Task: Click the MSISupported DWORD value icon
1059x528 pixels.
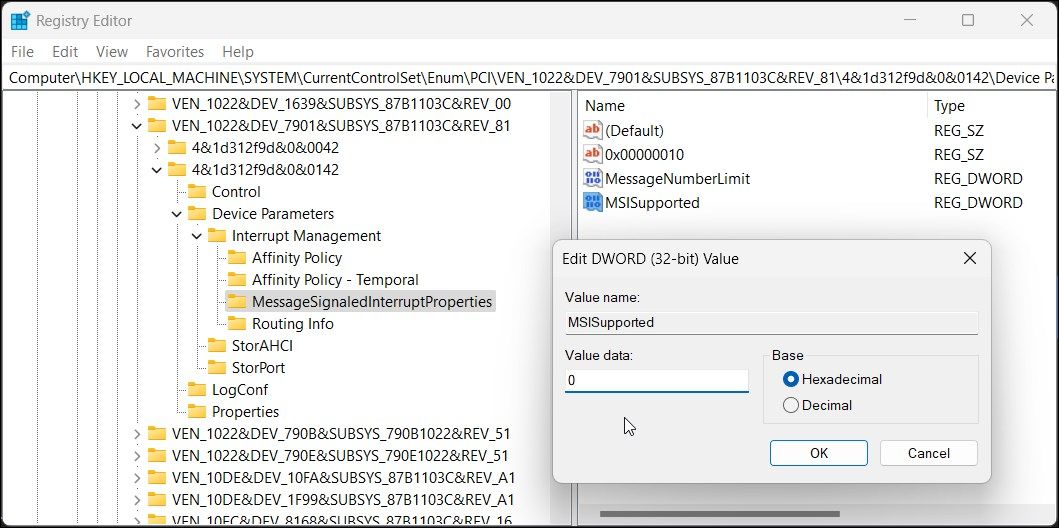Action: pos(593,203)
